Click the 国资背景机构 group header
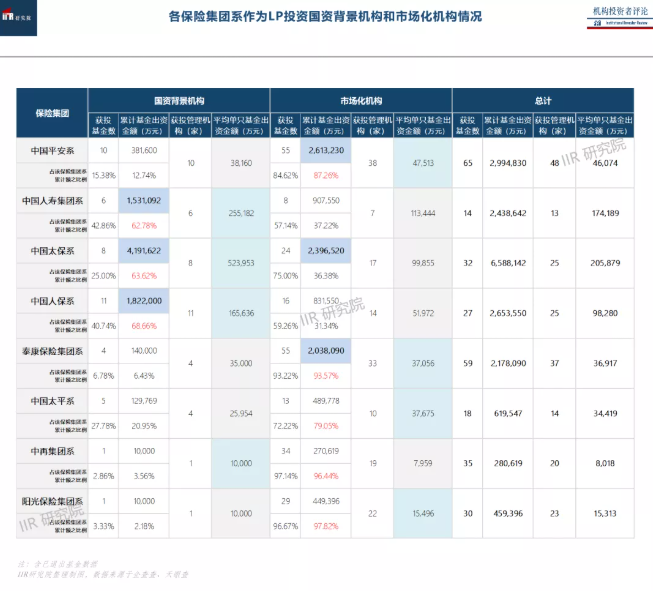 179,100
